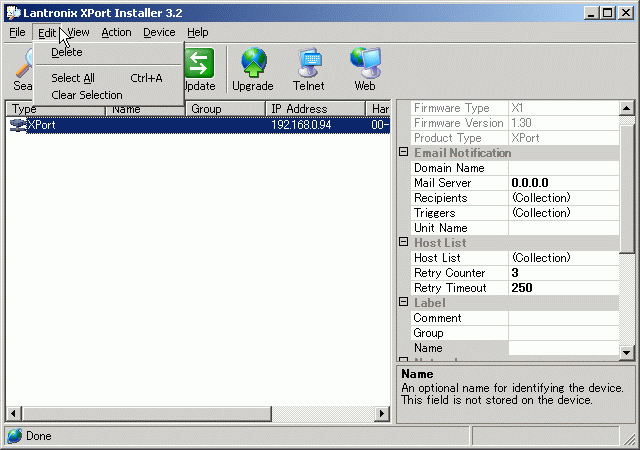The width and height of the screenshot is (640, 450).
Task: Select the XPort row name text
Action: coord(41,125)
